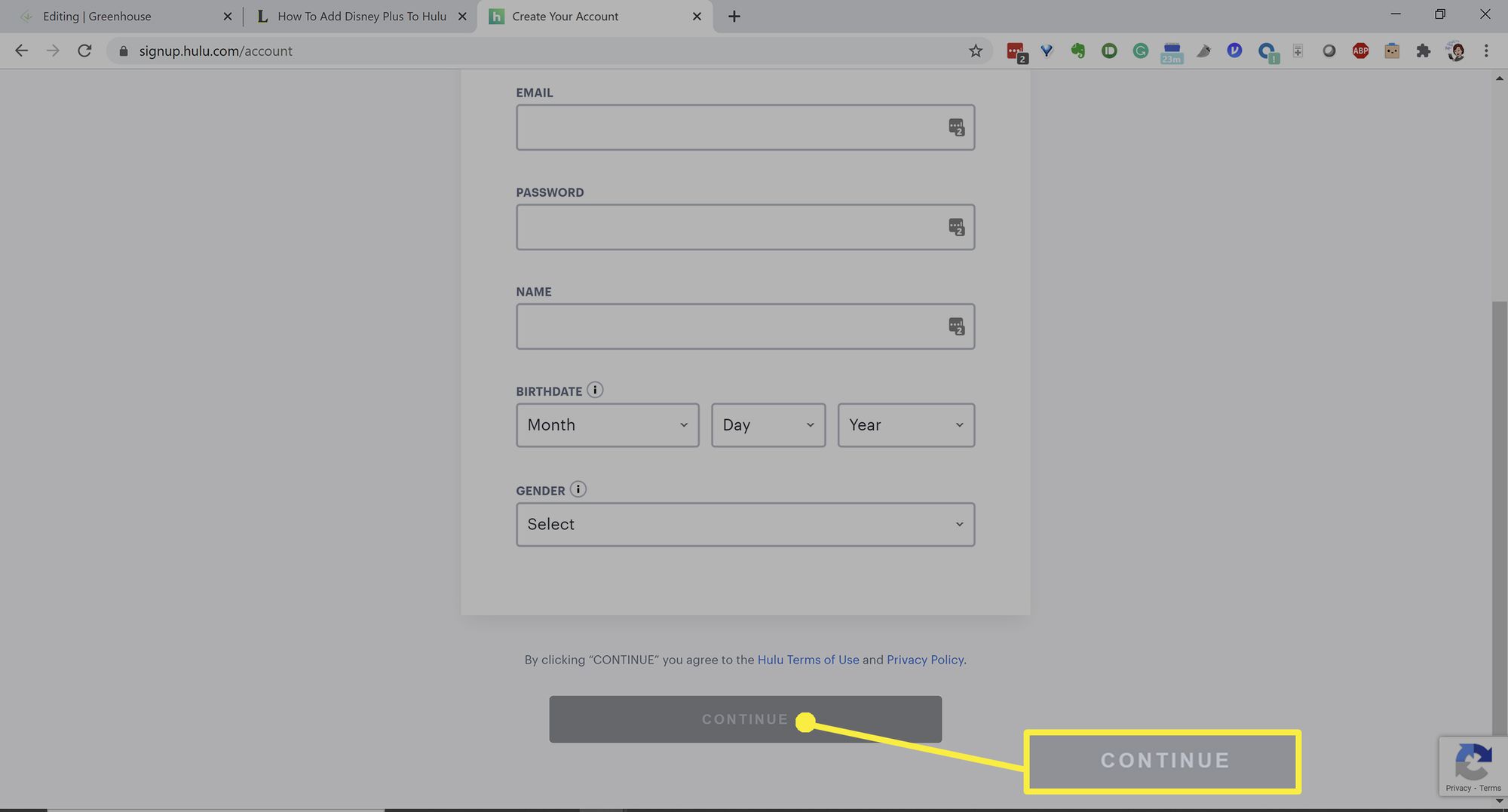Viewport: 1508px width, 812px height.
Task: Open a new browser tab
Action: click(x=734, y=16)
